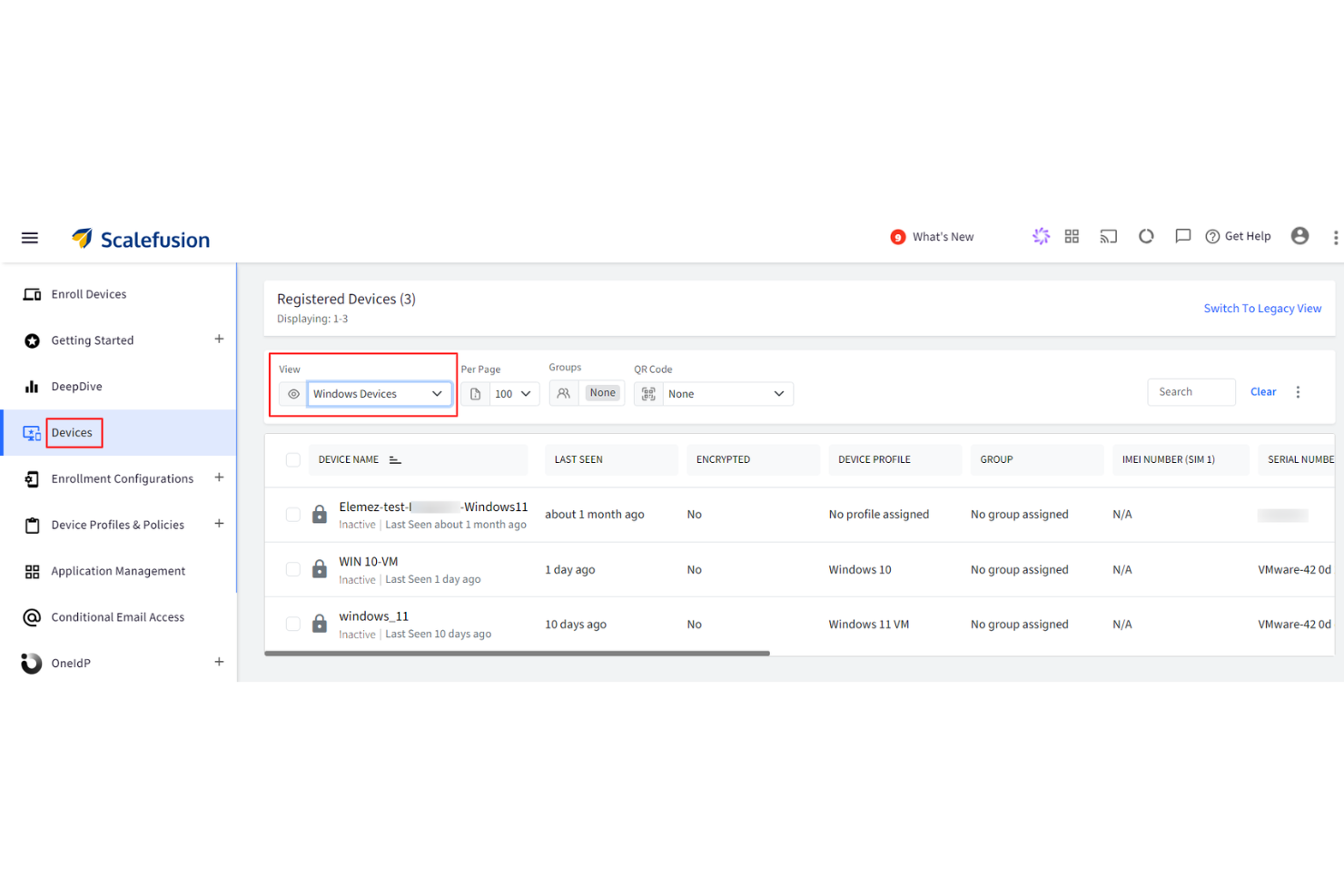Open Enroll Devices in sidebar
The width and height of the screenshot is (1344, 896).
tap(89, 294)
